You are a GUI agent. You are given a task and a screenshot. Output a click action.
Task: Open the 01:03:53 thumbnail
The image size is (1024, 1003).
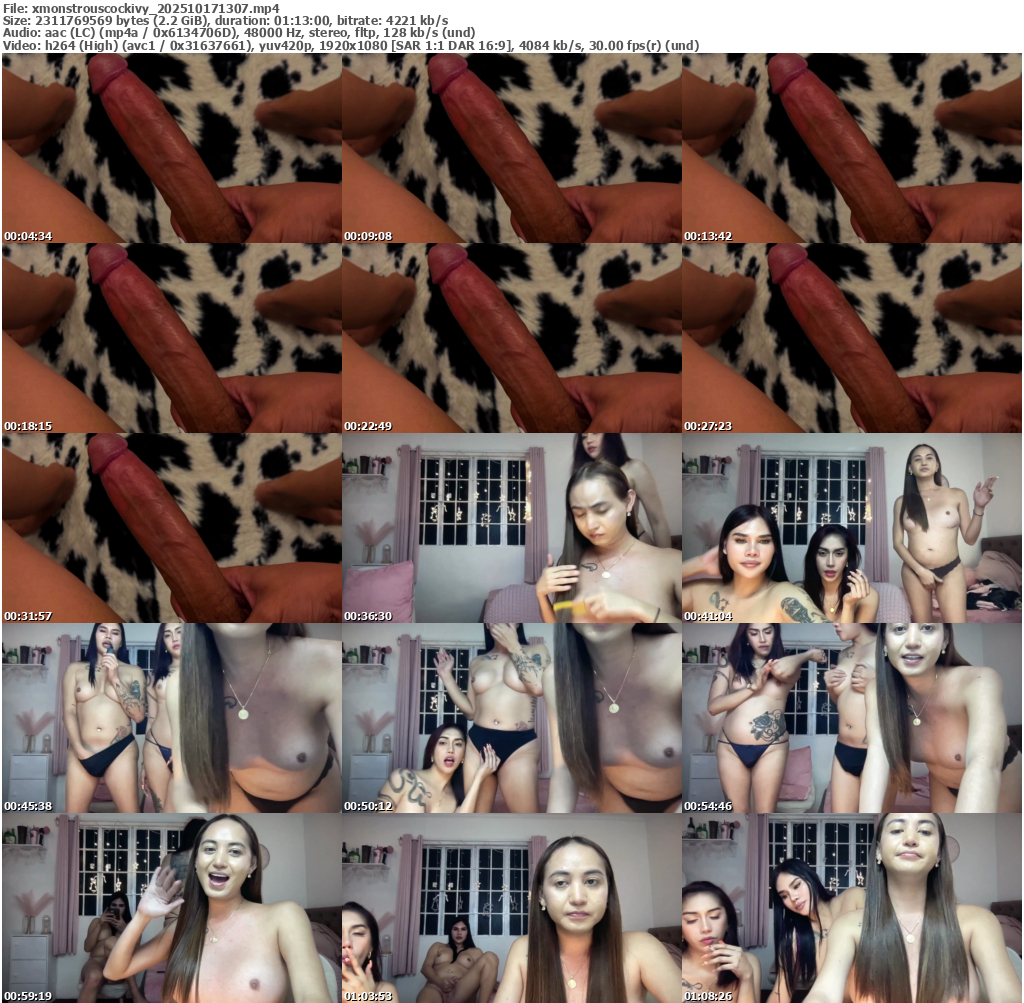(x=511, y=908)
